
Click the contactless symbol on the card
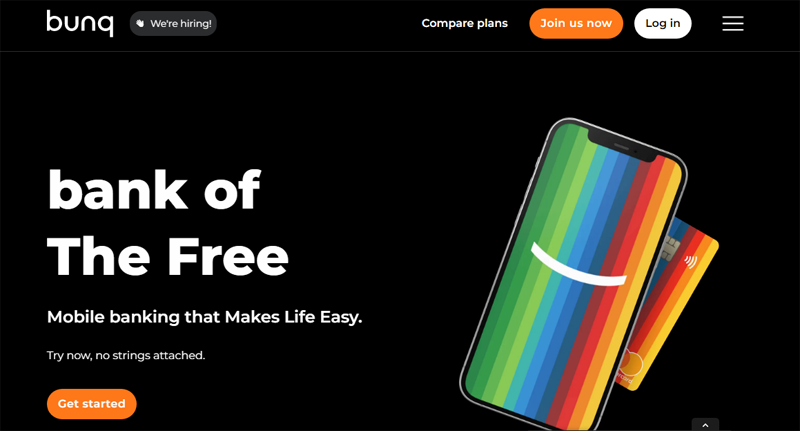click(x=691, y=262)
